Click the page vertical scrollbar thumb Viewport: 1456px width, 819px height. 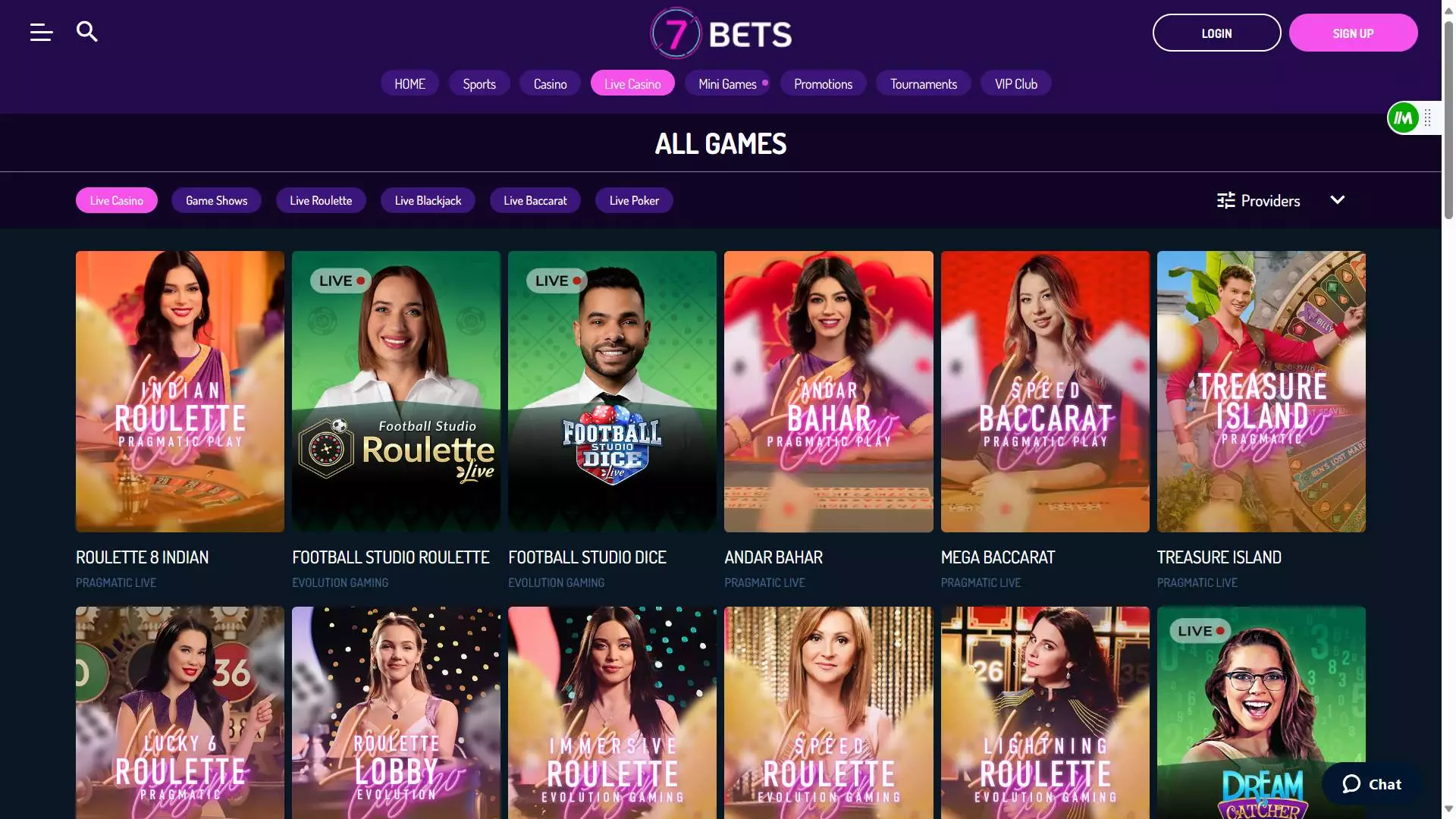click(1448, 119)
